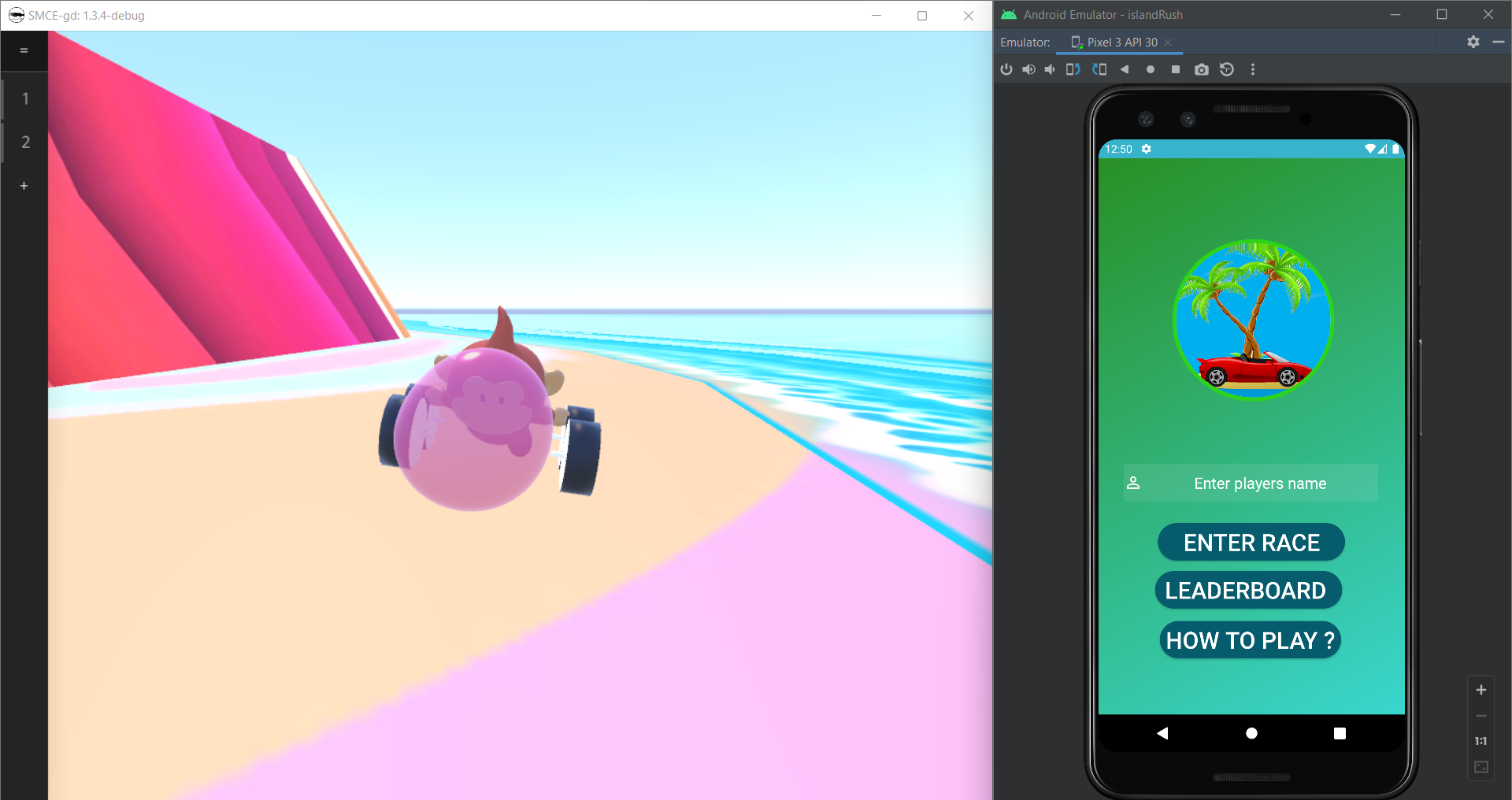The height and width of the screenshot is (800, 1512).
Task: Click the emulator power button
Action: point(1006,69)
